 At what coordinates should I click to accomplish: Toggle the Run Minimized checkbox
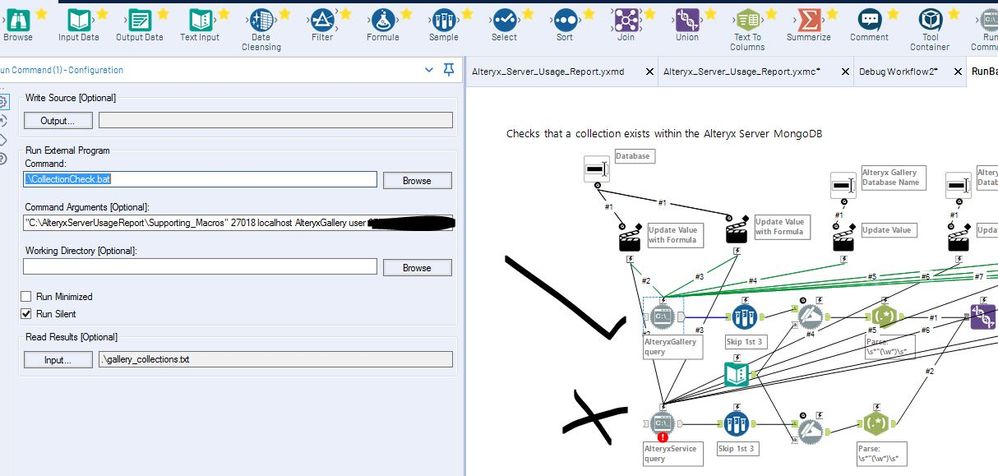tap(26, 297)
